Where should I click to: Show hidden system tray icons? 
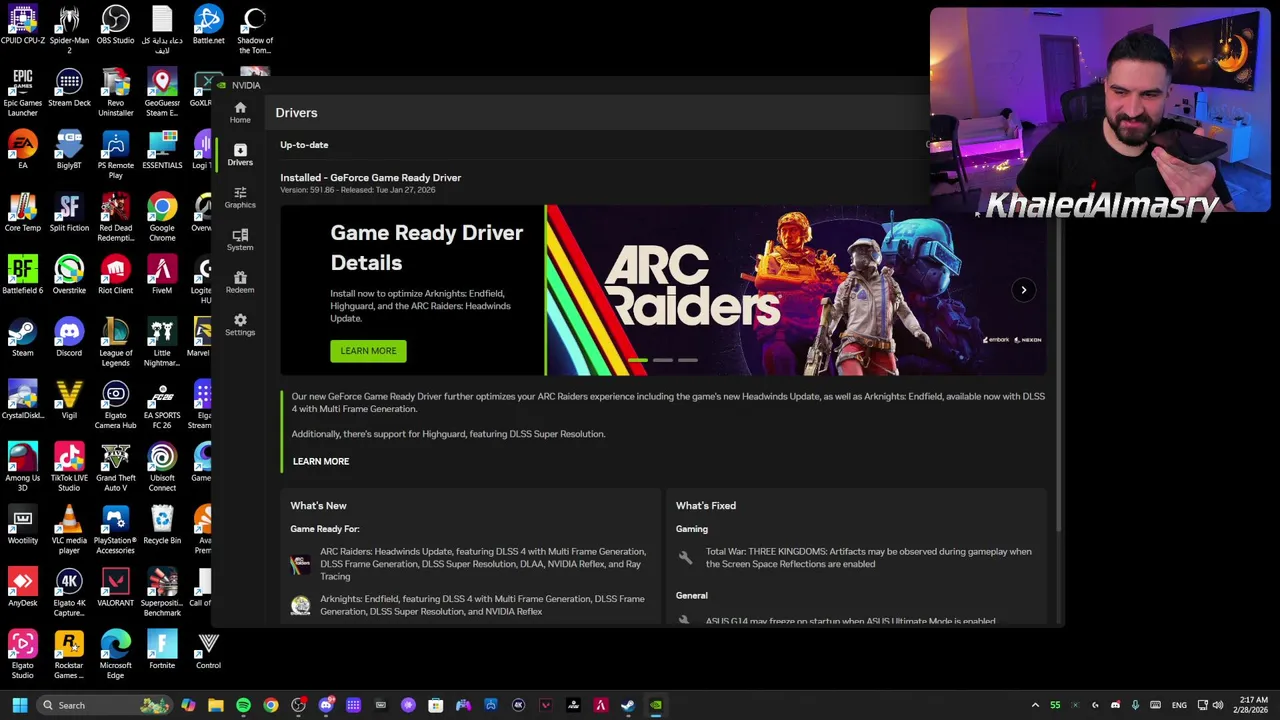pos(1035,705)
